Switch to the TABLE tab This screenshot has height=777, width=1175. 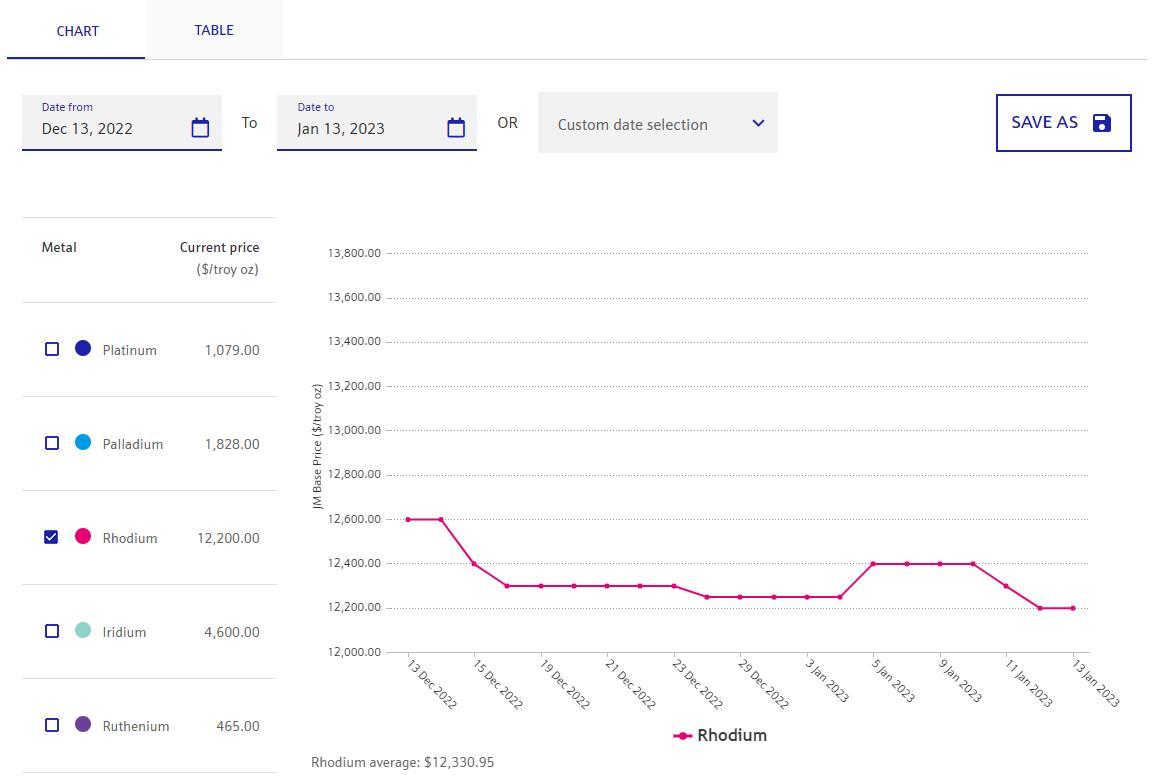tap(214, 30)
